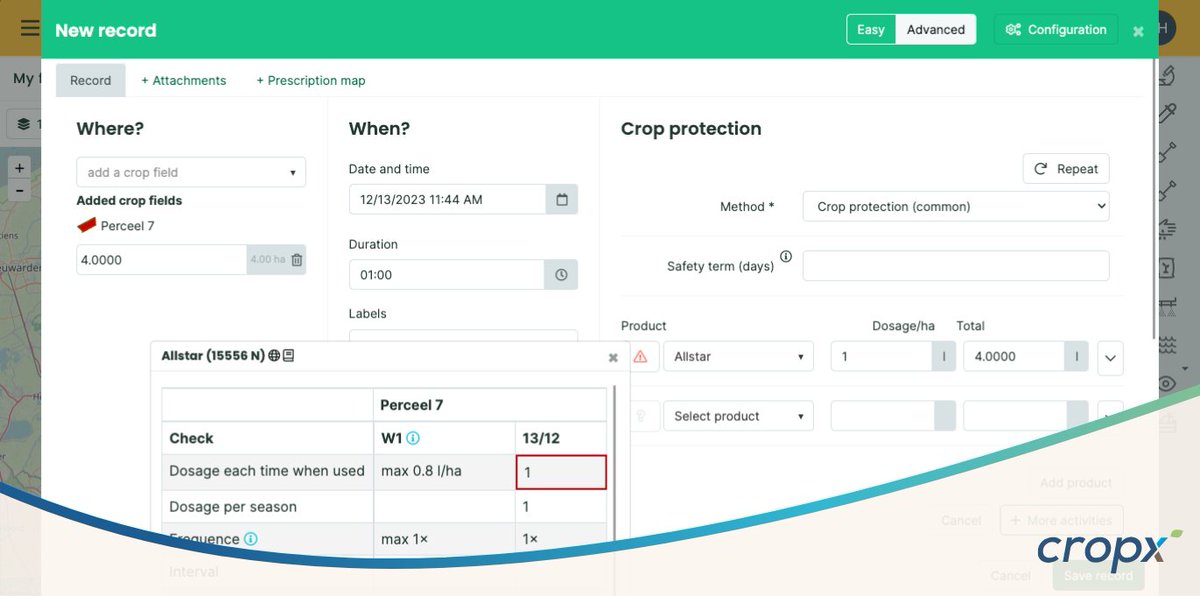Select the spraying tool icon in right sidebar
Viewport: 1200px width, 596px height.
coord(1166,229)
